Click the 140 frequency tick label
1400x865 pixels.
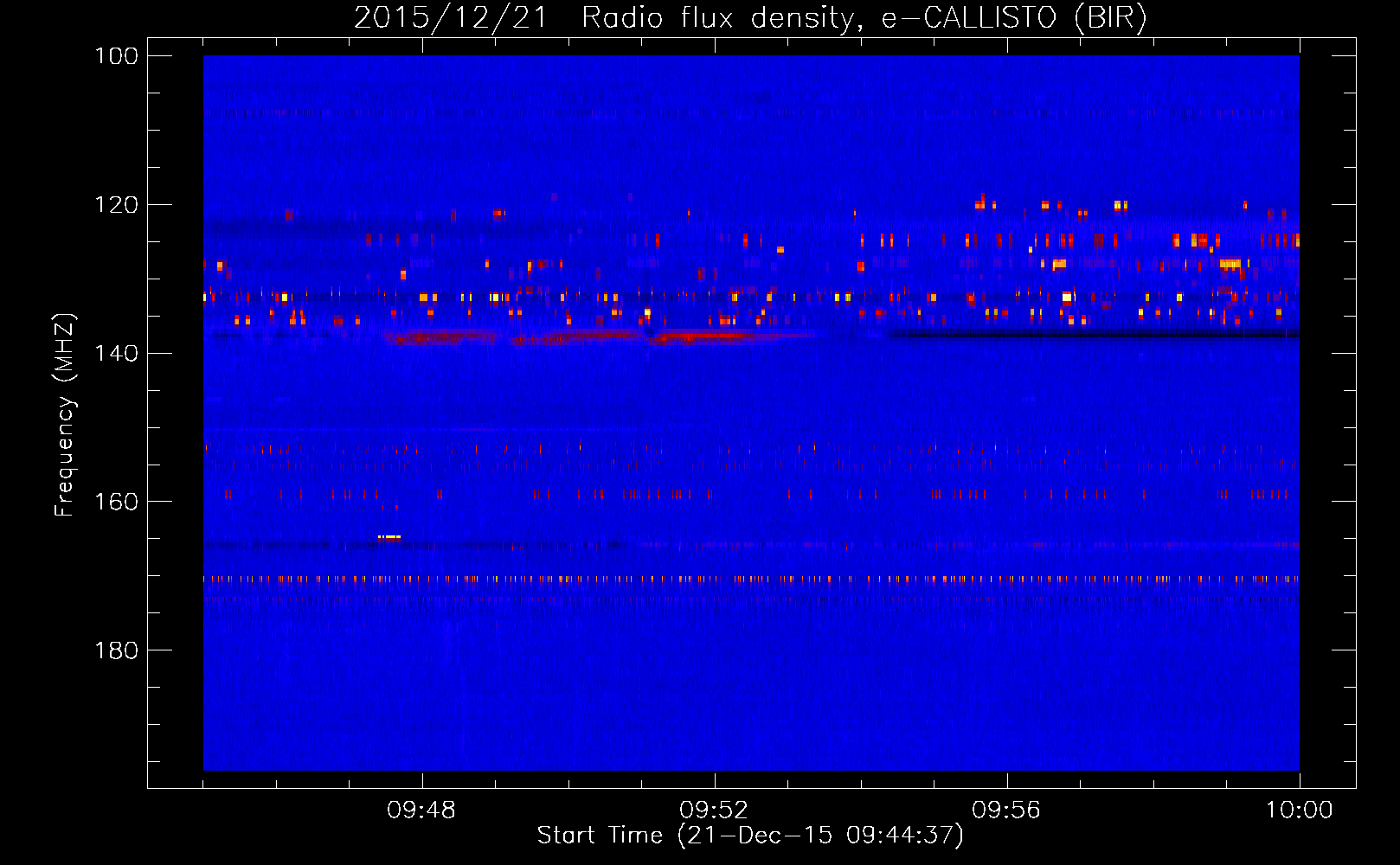pos(117,353)
